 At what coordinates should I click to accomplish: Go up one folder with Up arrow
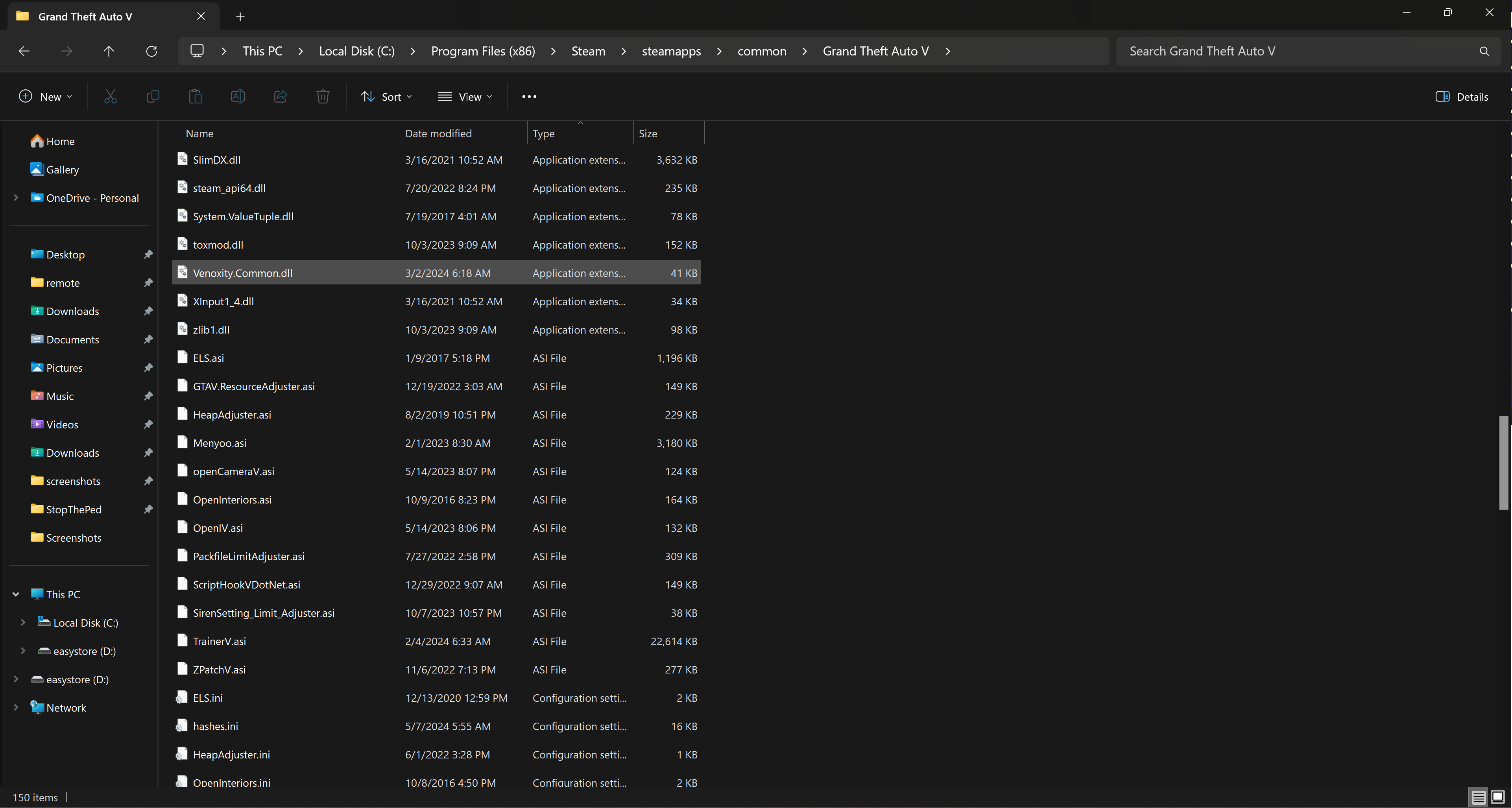pyautogui.click(x=109, y=52)
